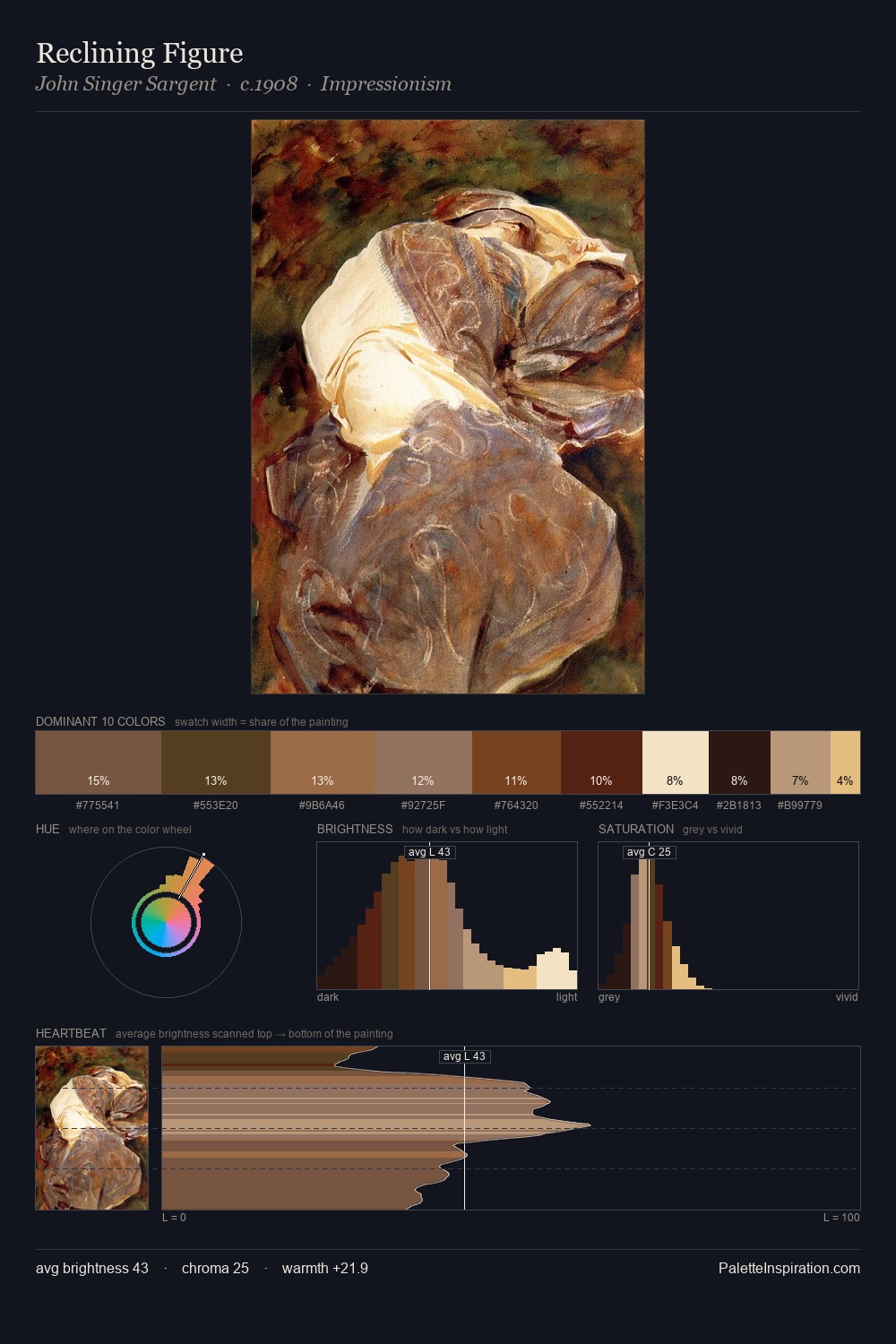The height and width of the screenshot is (1344, 896).
Task: Click the 'avg L 43' label in the heartbeat chart
Action: tap(464, 1056)
